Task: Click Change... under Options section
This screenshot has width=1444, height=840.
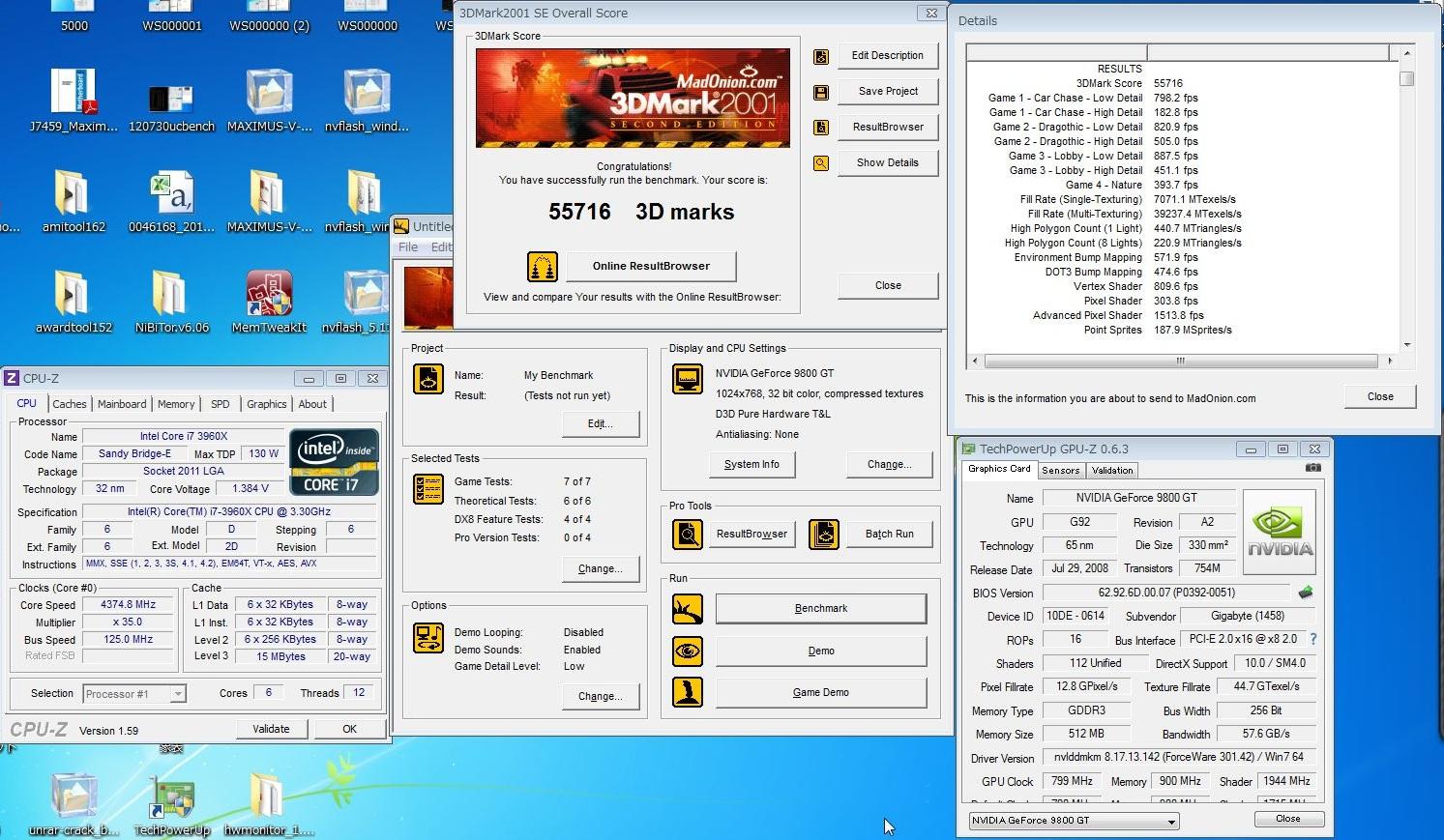Action: tap(601, 696)
